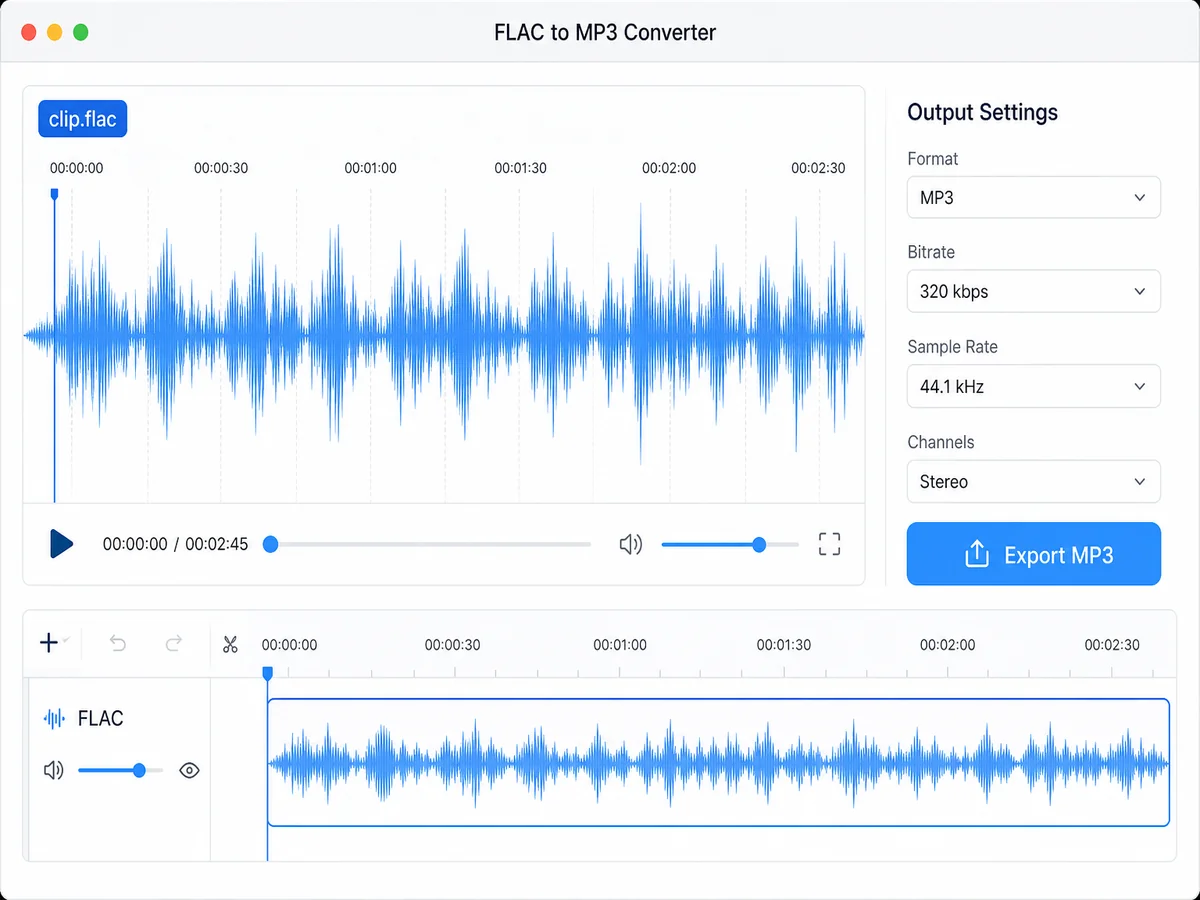Click the 00:00:00 / 00:02:45 time display

coord(175,544)
